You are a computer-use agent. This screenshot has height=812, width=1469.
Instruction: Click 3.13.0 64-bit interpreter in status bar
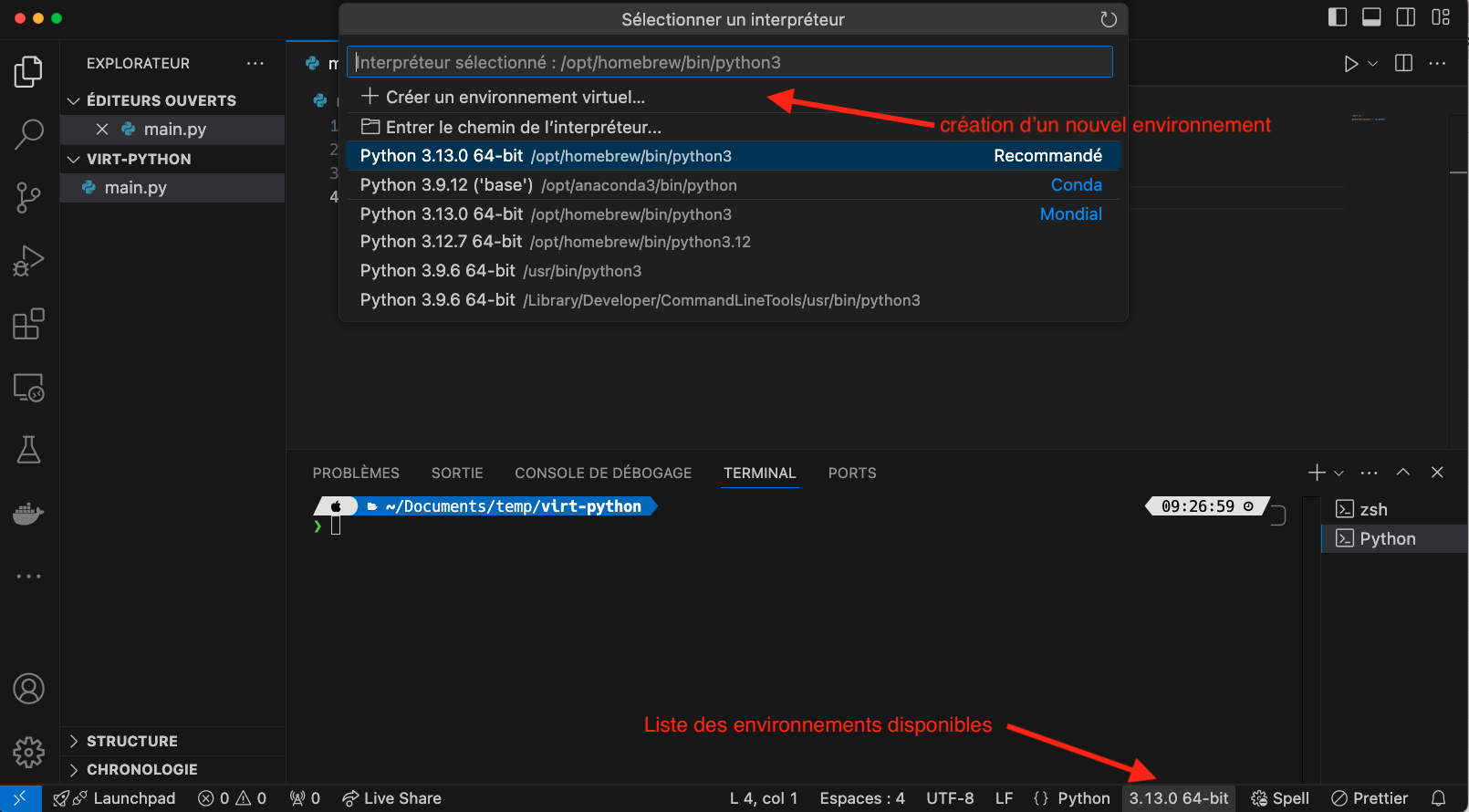1178,798
